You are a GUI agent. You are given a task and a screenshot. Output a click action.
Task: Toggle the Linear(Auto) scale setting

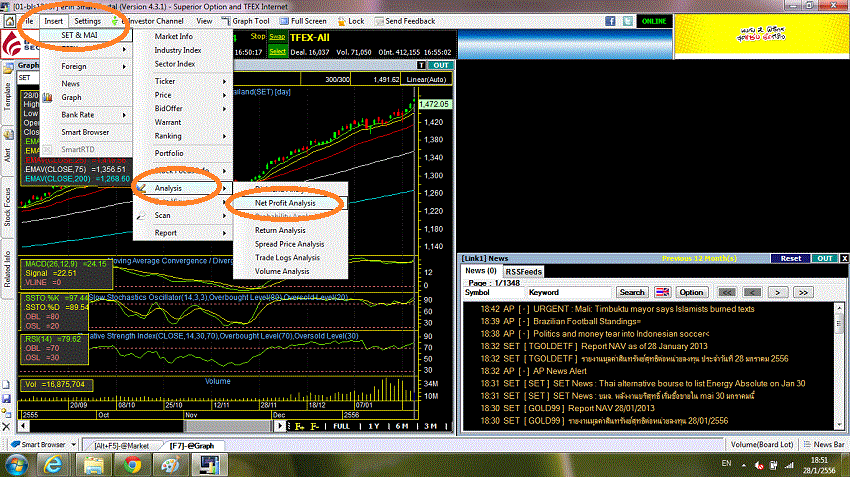tap(426, 79)
